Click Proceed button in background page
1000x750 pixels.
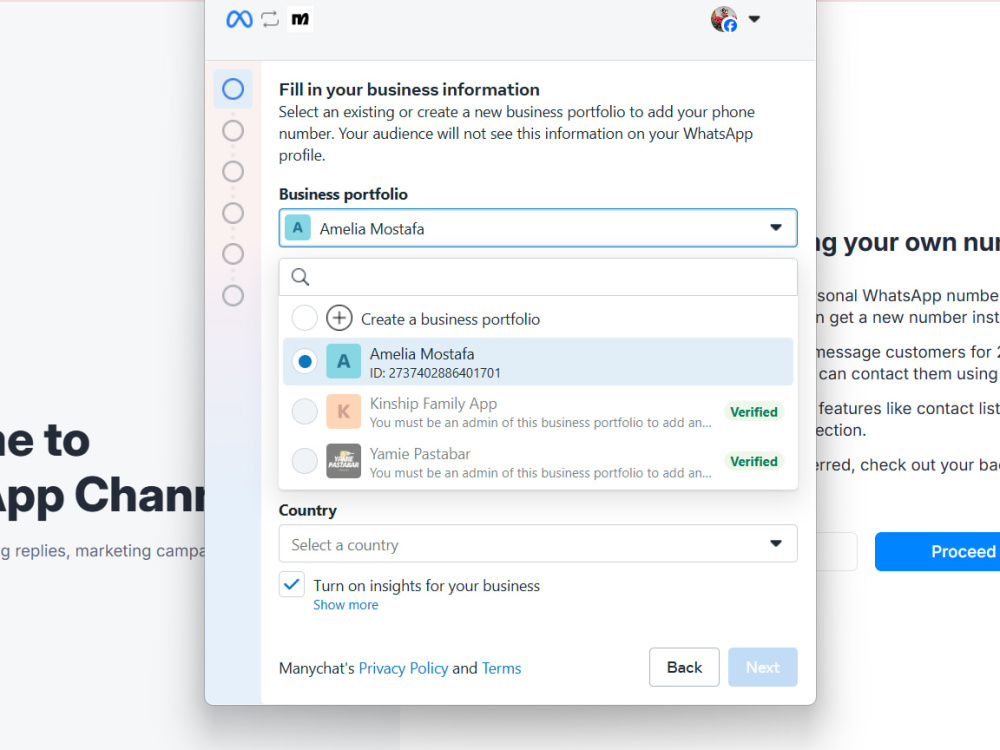coord(938,551)
